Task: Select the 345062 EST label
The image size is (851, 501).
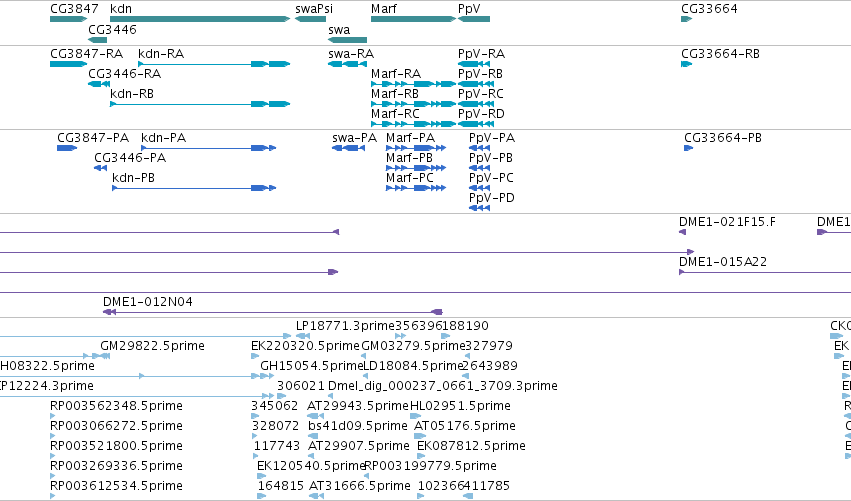Action: tap(275, 406)
